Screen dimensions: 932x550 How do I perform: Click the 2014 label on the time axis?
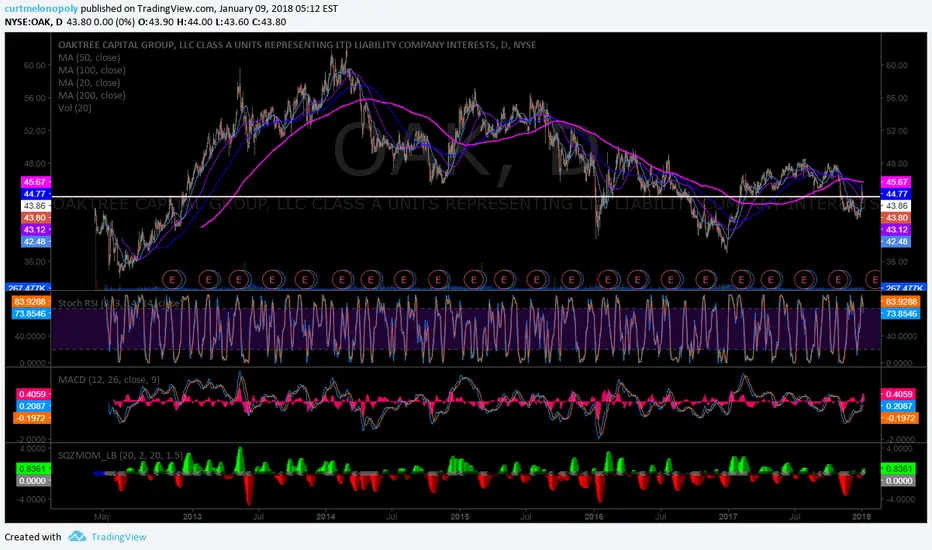click(326, 517)
